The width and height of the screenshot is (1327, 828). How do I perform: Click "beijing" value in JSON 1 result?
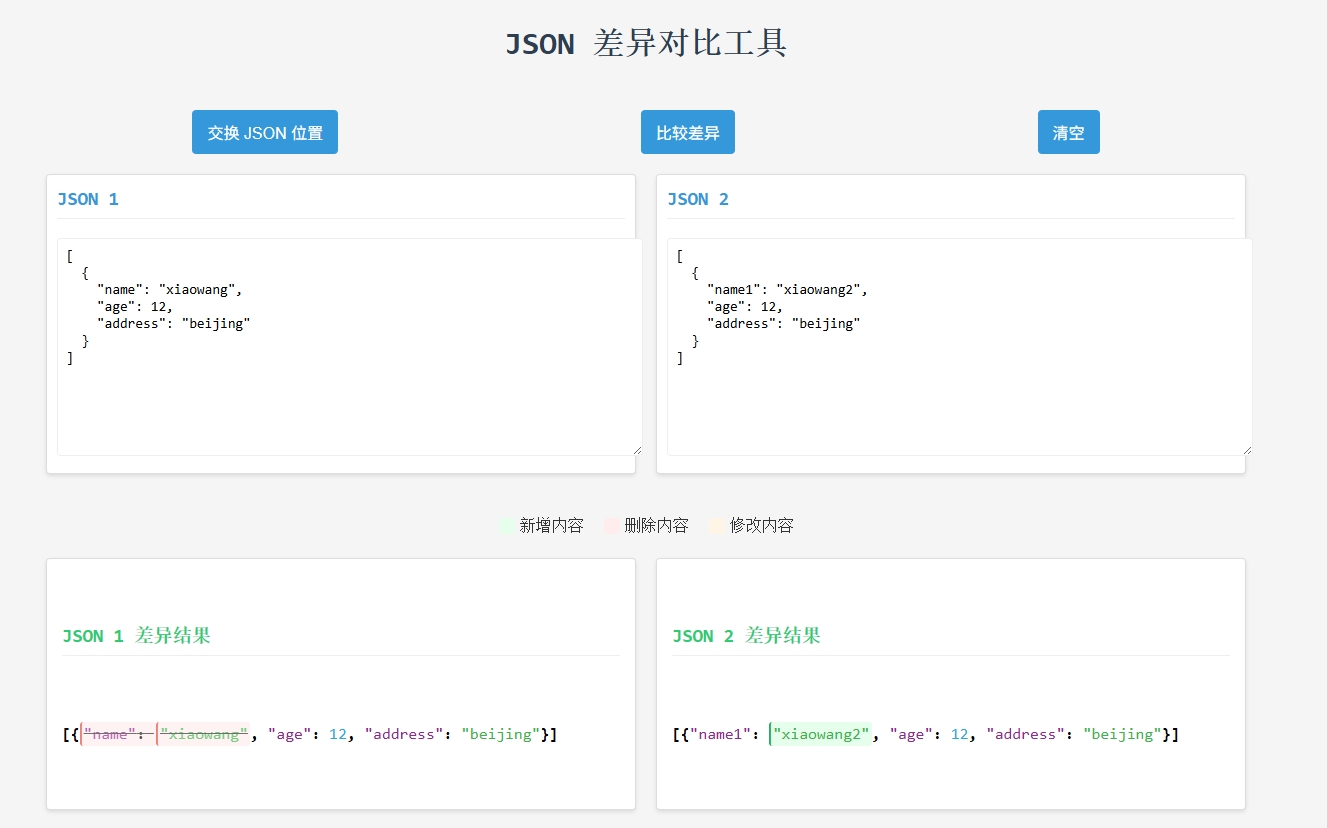coord(501,734)
